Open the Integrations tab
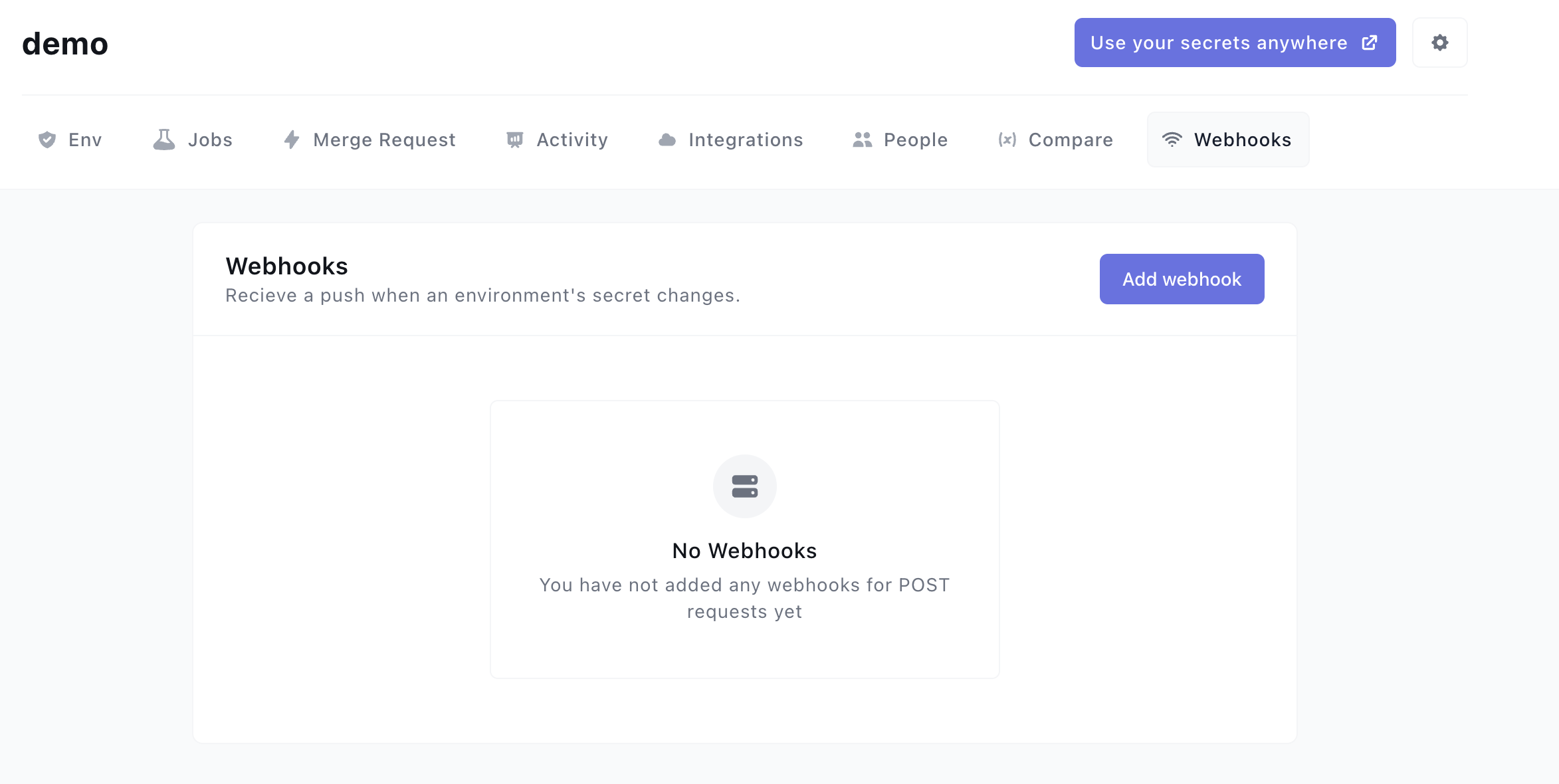Image resolution: width=1559 pixels, height=784 pixels. click(746, 140)
